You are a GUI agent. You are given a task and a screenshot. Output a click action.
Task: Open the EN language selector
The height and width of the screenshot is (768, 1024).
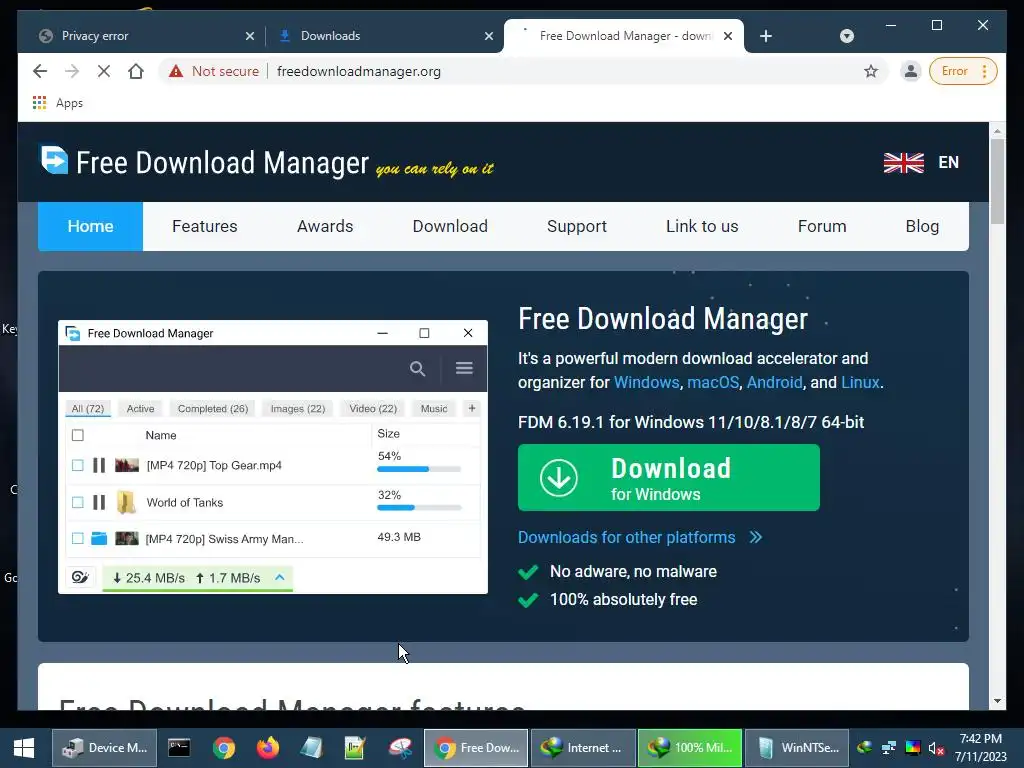click(948, 163)
